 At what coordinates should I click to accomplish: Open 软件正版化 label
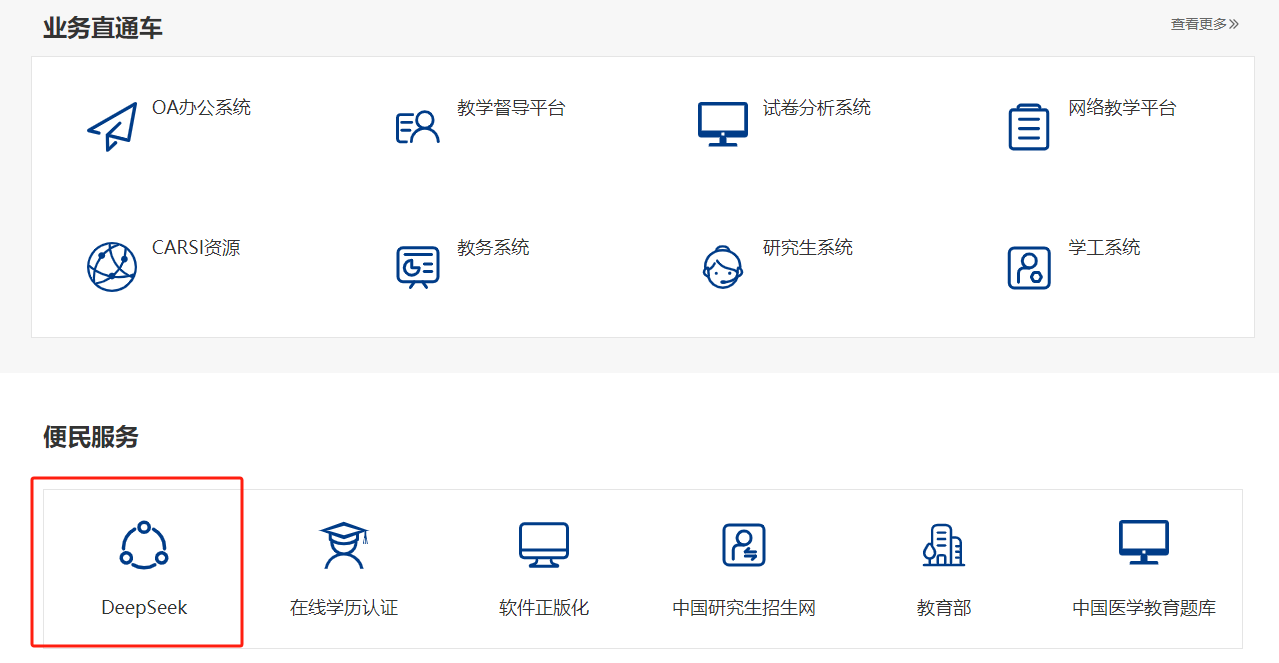click(544, 608)
